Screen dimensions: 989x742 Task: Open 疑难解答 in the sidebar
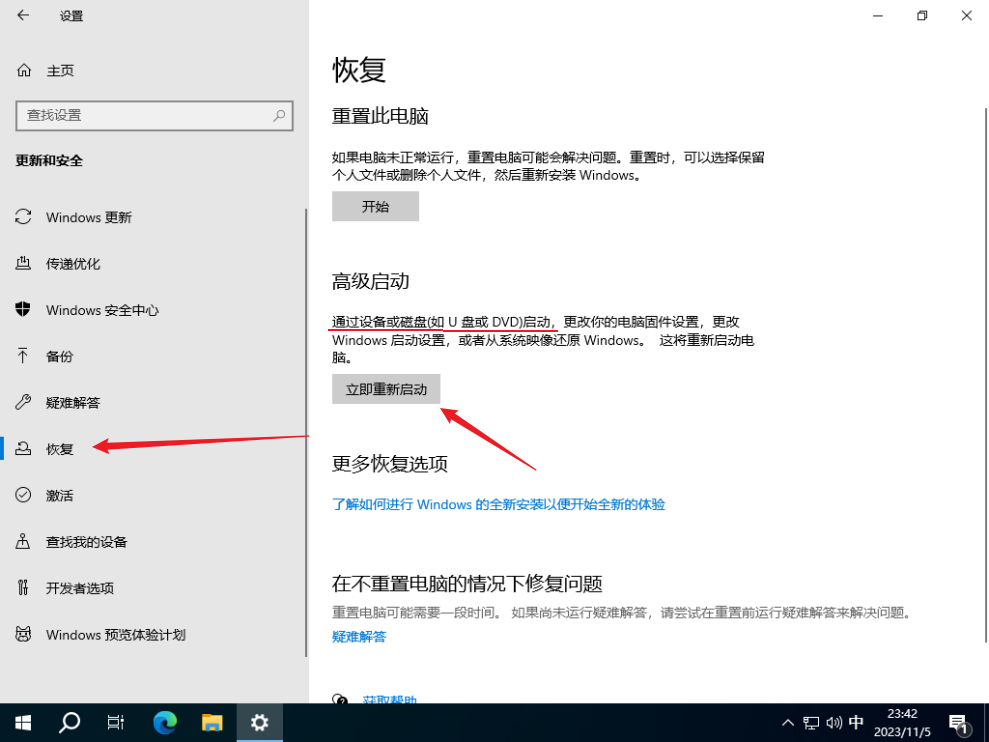[73, 403]
